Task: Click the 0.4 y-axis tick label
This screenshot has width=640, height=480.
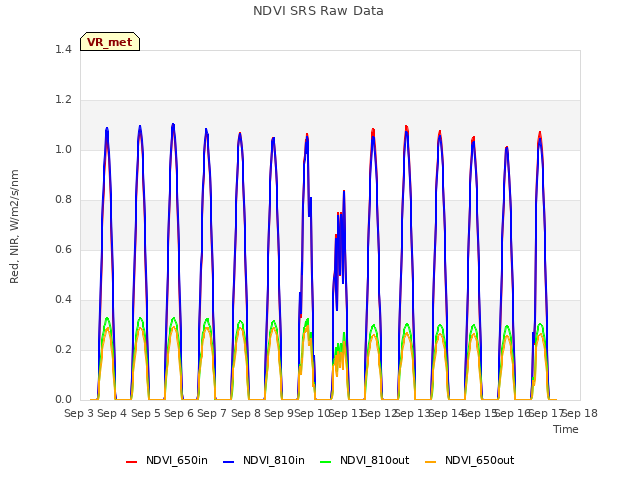Action: tap(63, 300)
